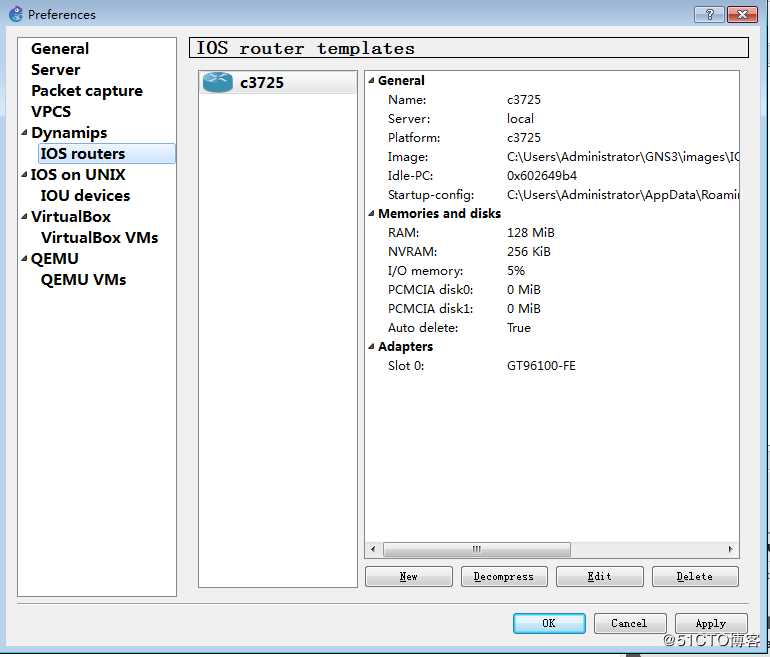Select VirtualBox in the sidebar
770x657 pixels.
pos(71,217)
